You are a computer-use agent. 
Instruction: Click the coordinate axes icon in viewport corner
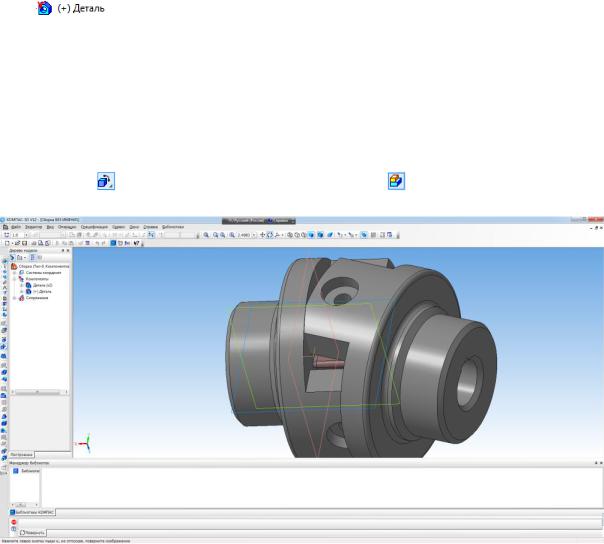[86, 441]
